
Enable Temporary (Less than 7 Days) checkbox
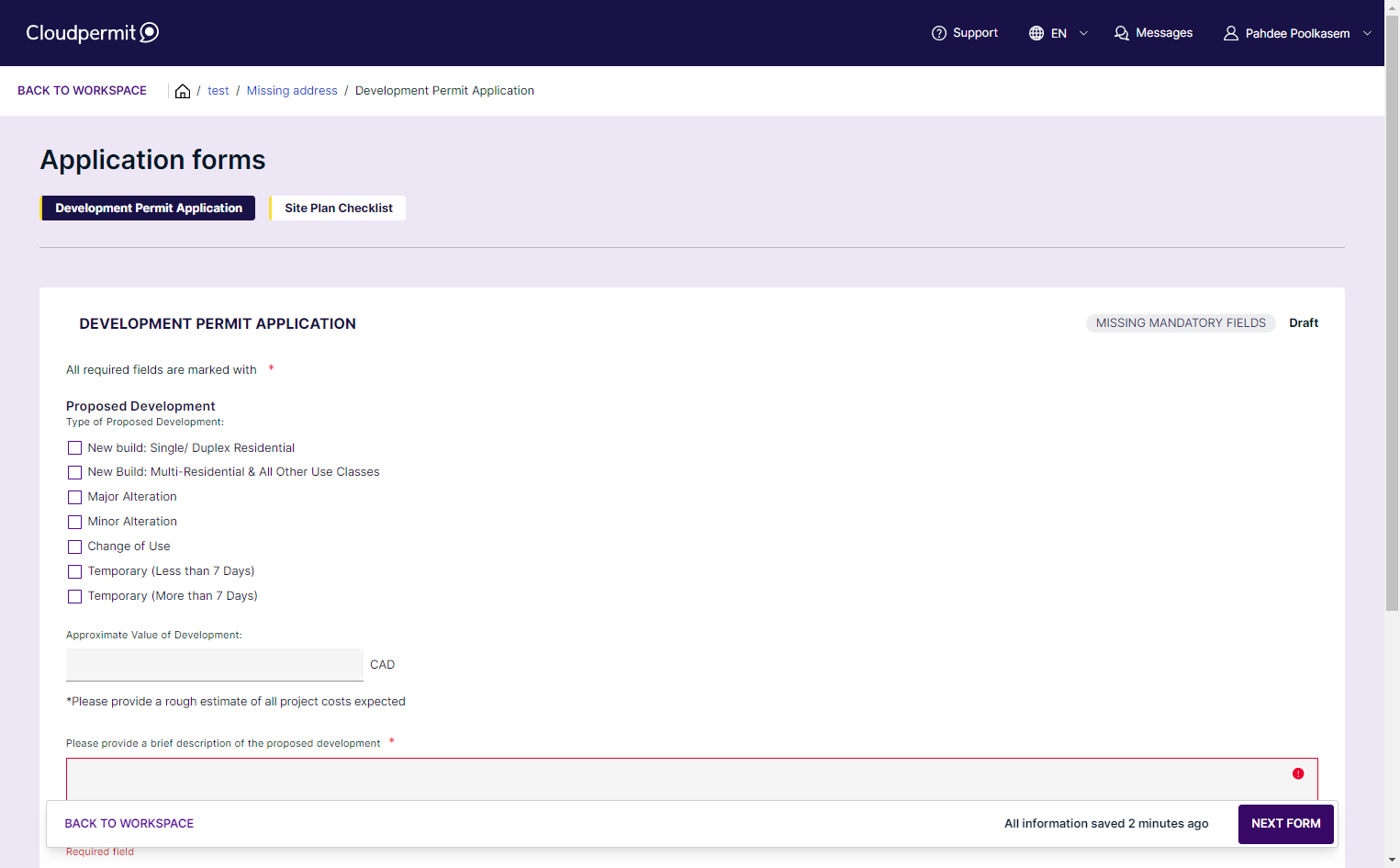75,571
